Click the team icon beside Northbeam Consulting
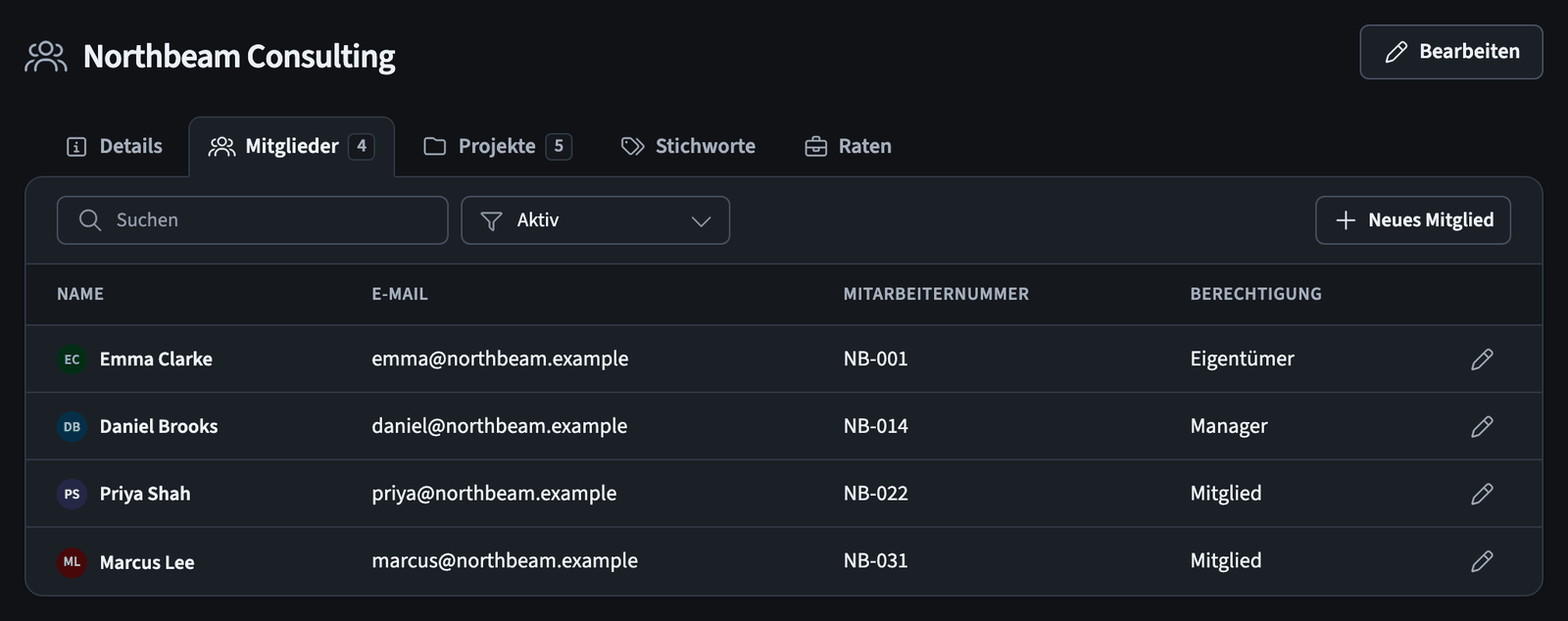The image size is (1568, 621). click(x=46, y=57)
